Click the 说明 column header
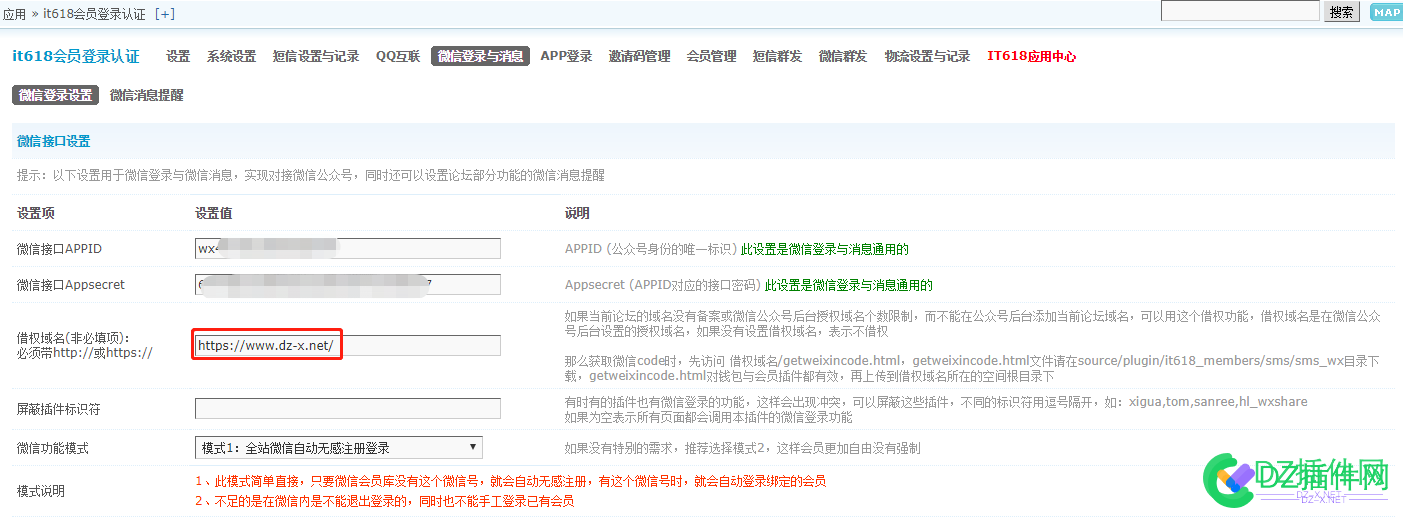1403x518 pixels. pos(577,213)
